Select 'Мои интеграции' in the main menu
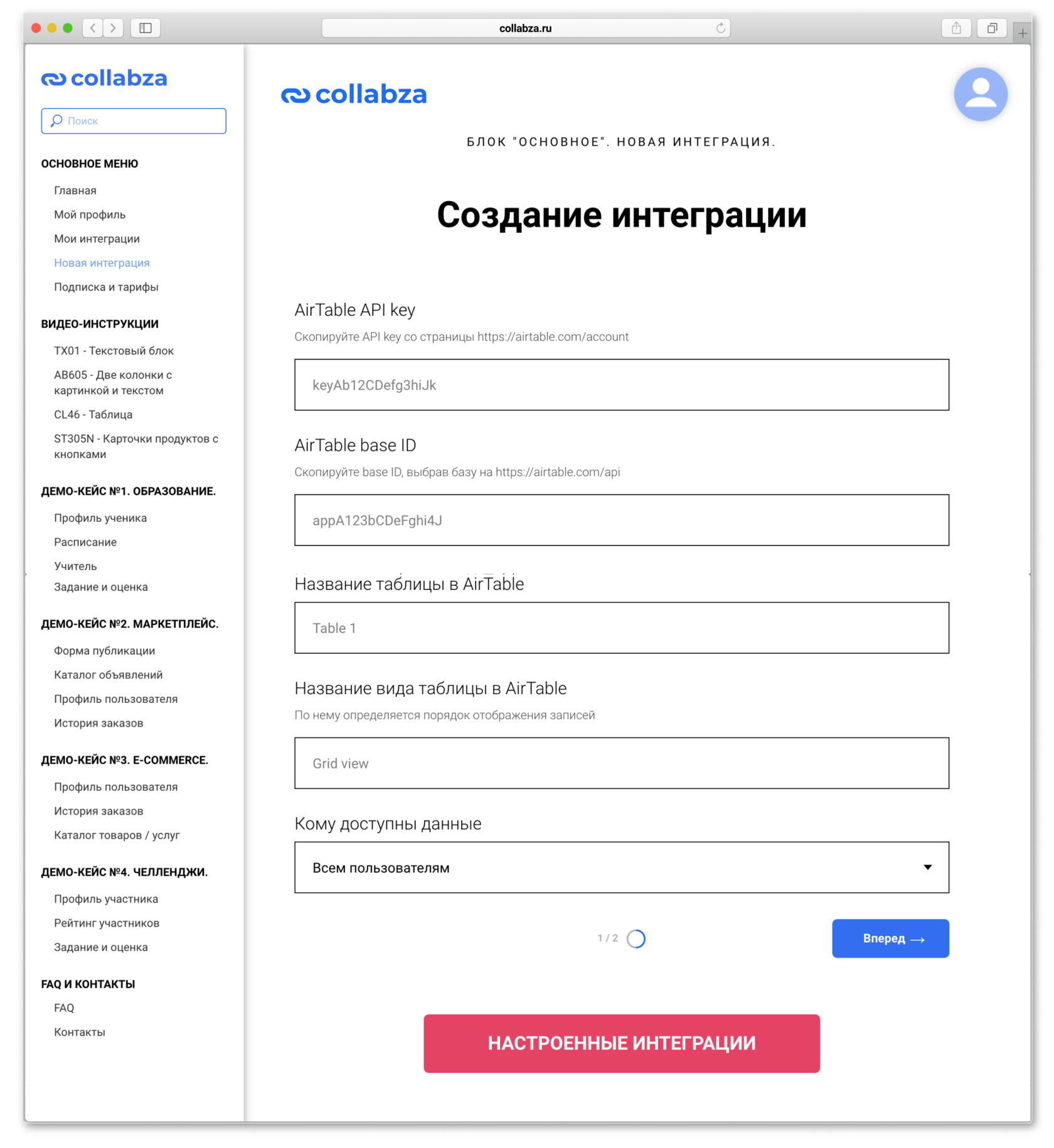Image resolution: width=1054 pixels, height=1148 pixels. [97, 239]
